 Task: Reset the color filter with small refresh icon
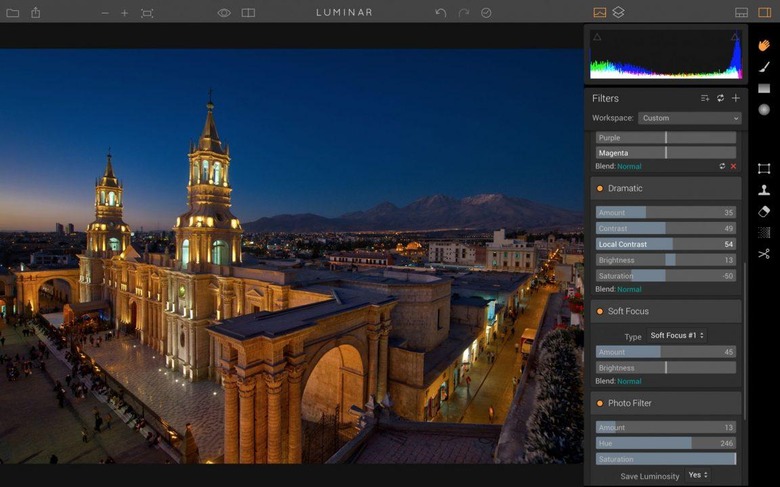pos(722,166)
